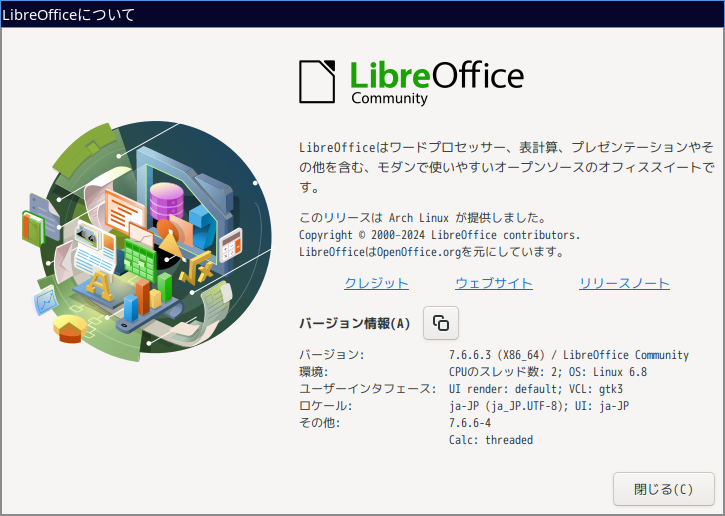The width and height of the screenshot is (725, 516).
Task: Click the text 7.6.6-4
Action: coord(470,423)
